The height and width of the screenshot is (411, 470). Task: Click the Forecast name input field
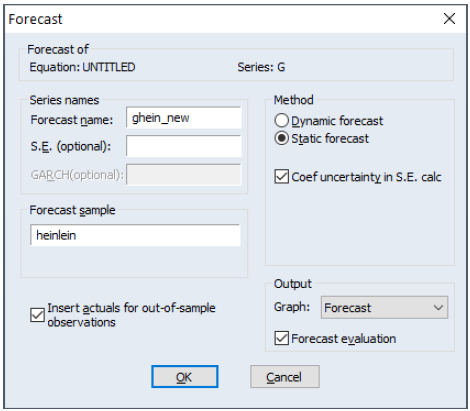coord(184,118)
